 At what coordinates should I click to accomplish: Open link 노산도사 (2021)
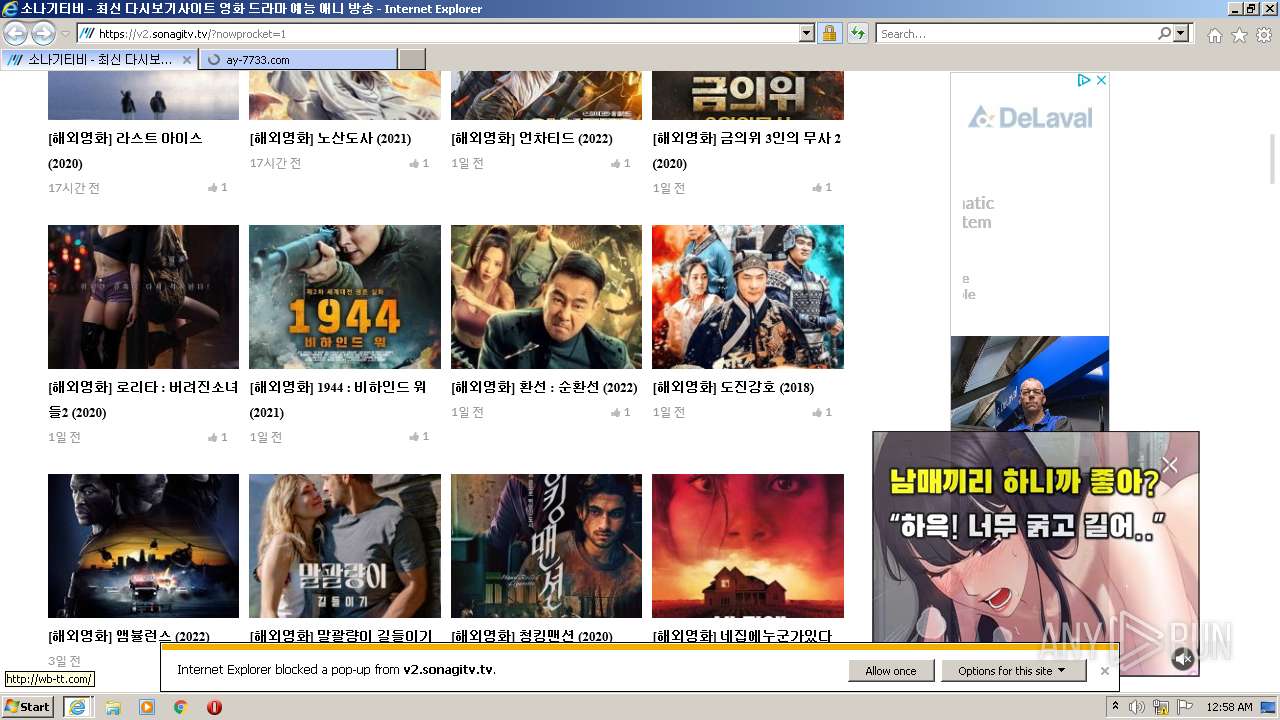click(x=330, y=138)
